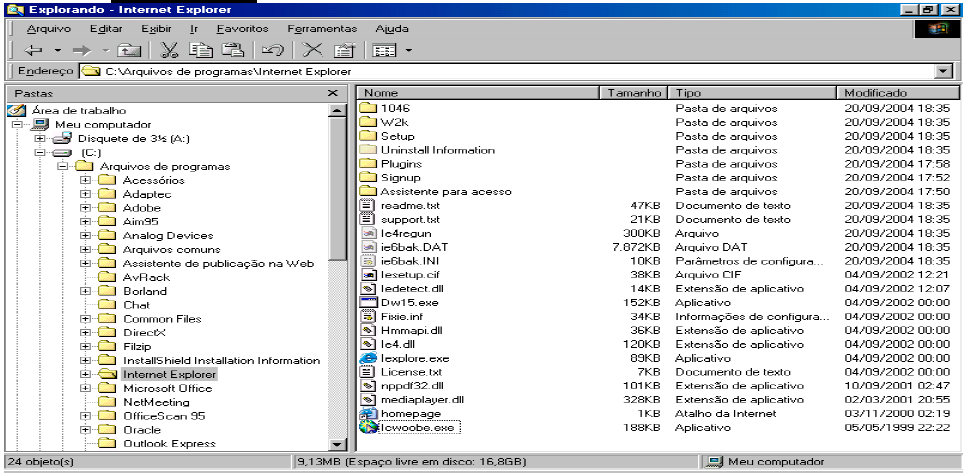
Task: Select the Assistente para acesso folder name
Action: point(446,191)
